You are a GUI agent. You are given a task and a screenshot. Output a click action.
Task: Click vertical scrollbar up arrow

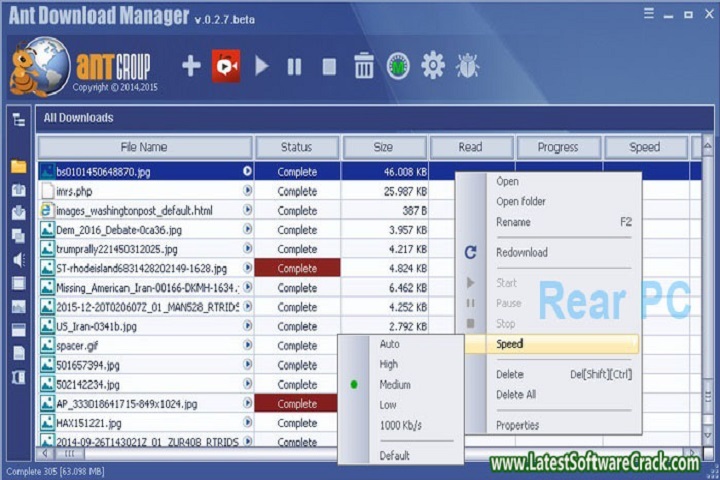708,146
